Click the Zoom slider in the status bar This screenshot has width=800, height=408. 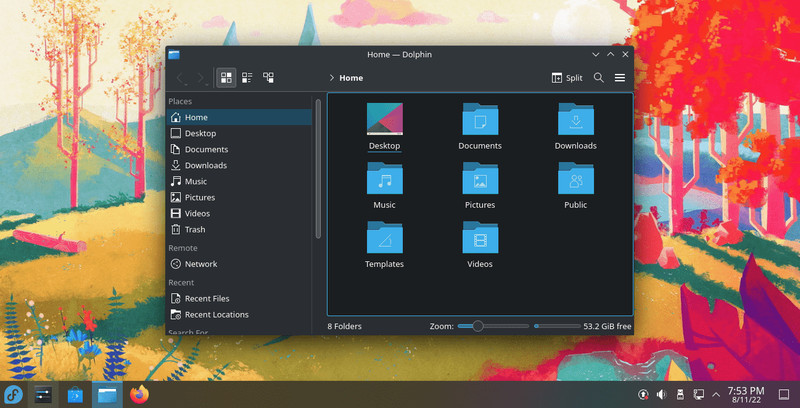[493, 326]
